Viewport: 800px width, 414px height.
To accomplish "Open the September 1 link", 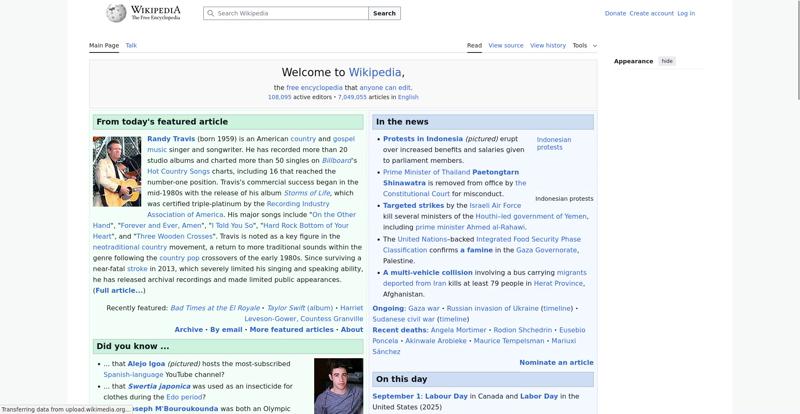I will 395,397.
